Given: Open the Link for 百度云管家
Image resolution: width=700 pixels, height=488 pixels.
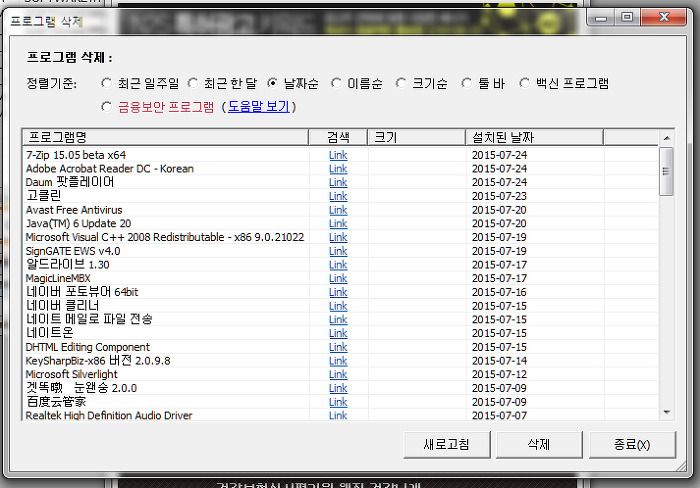Looking at the screenshot, I should click(338, 402).
